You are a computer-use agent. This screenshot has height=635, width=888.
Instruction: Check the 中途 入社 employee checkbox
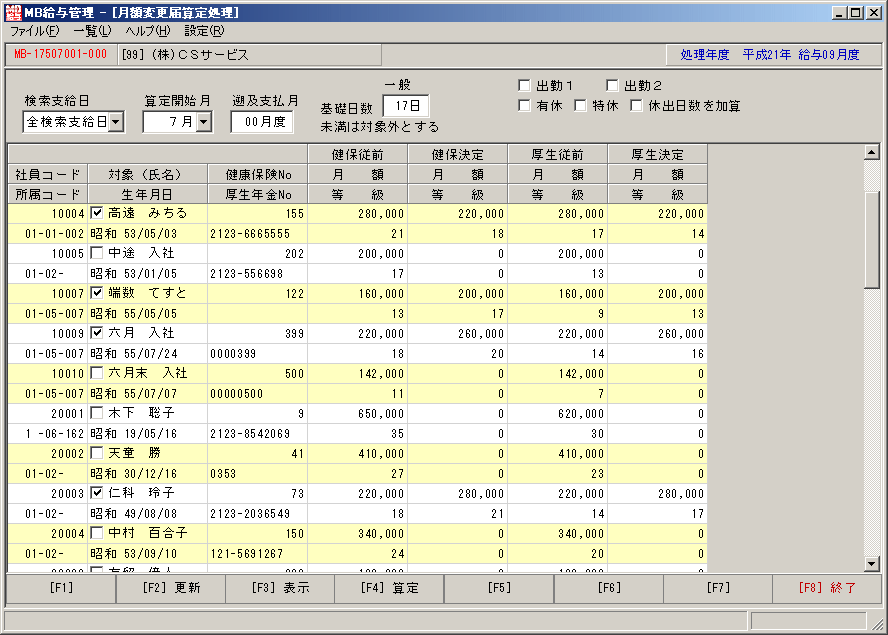tap(97, 253)
